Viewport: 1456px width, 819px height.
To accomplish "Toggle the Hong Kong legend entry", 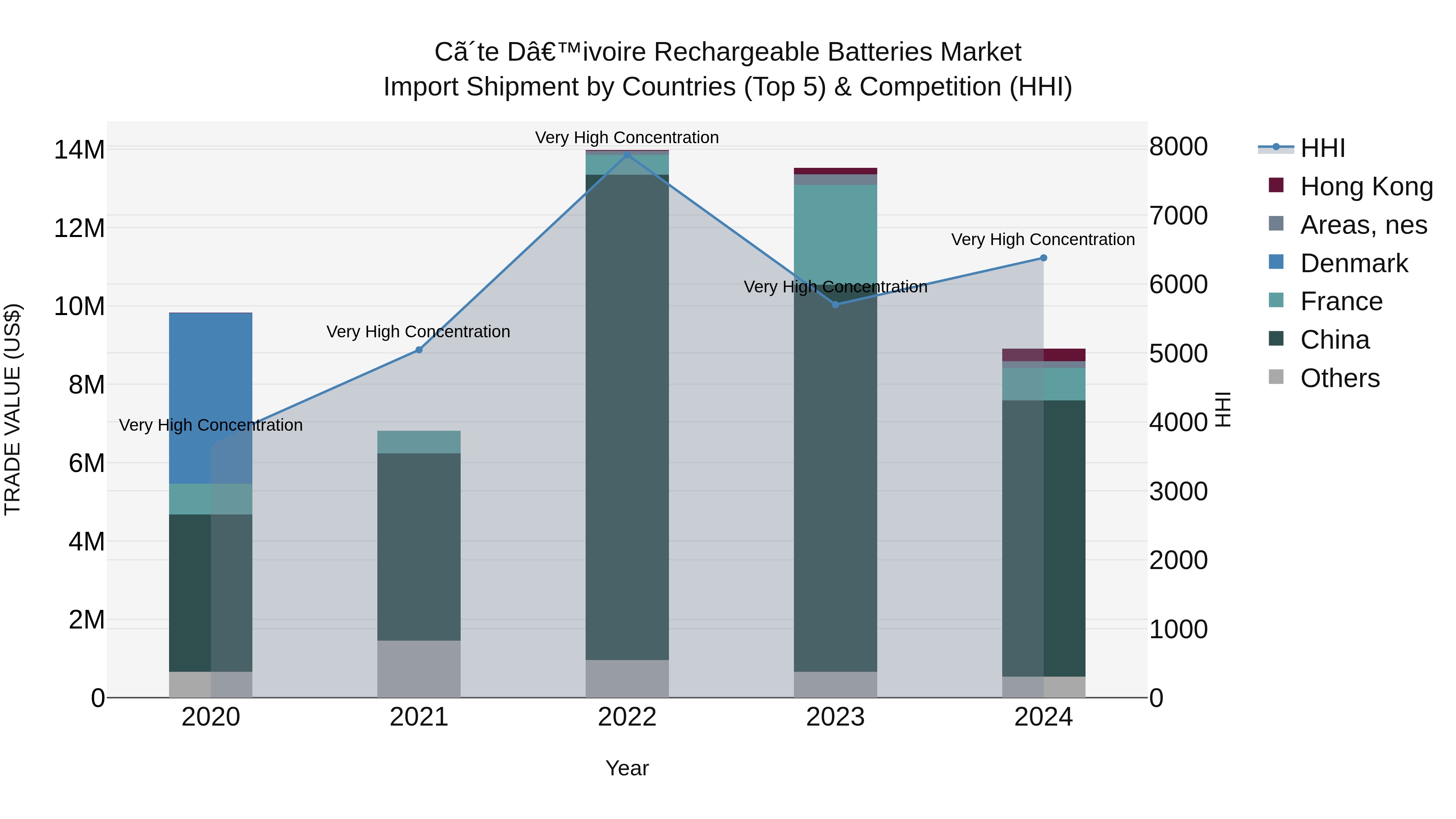I will [x=1351, y=186].
